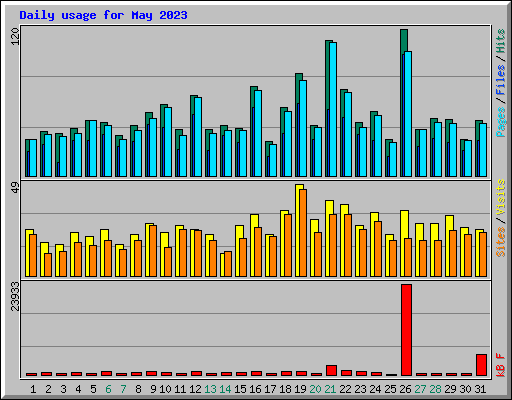
Task: Click day label "2" on the x-axis
Action: pyautogui.click(x=48, y=389)
